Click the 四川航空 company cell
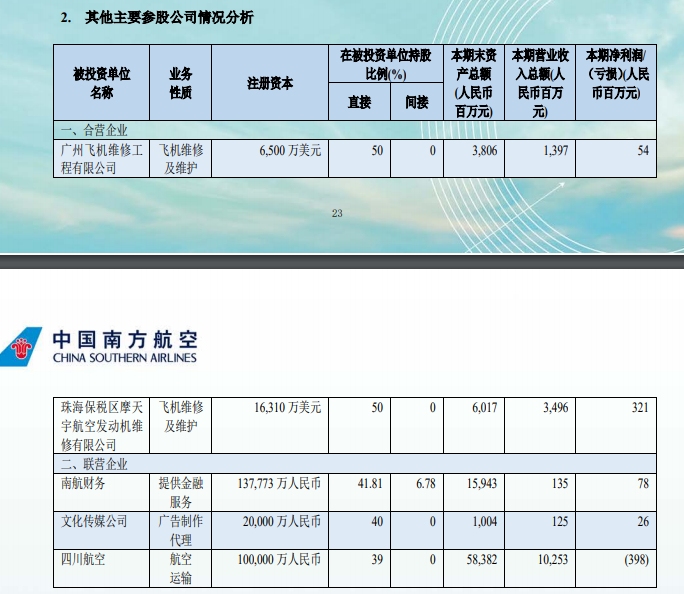The width and height of the screenshot is (684, 594). [102, 568]
